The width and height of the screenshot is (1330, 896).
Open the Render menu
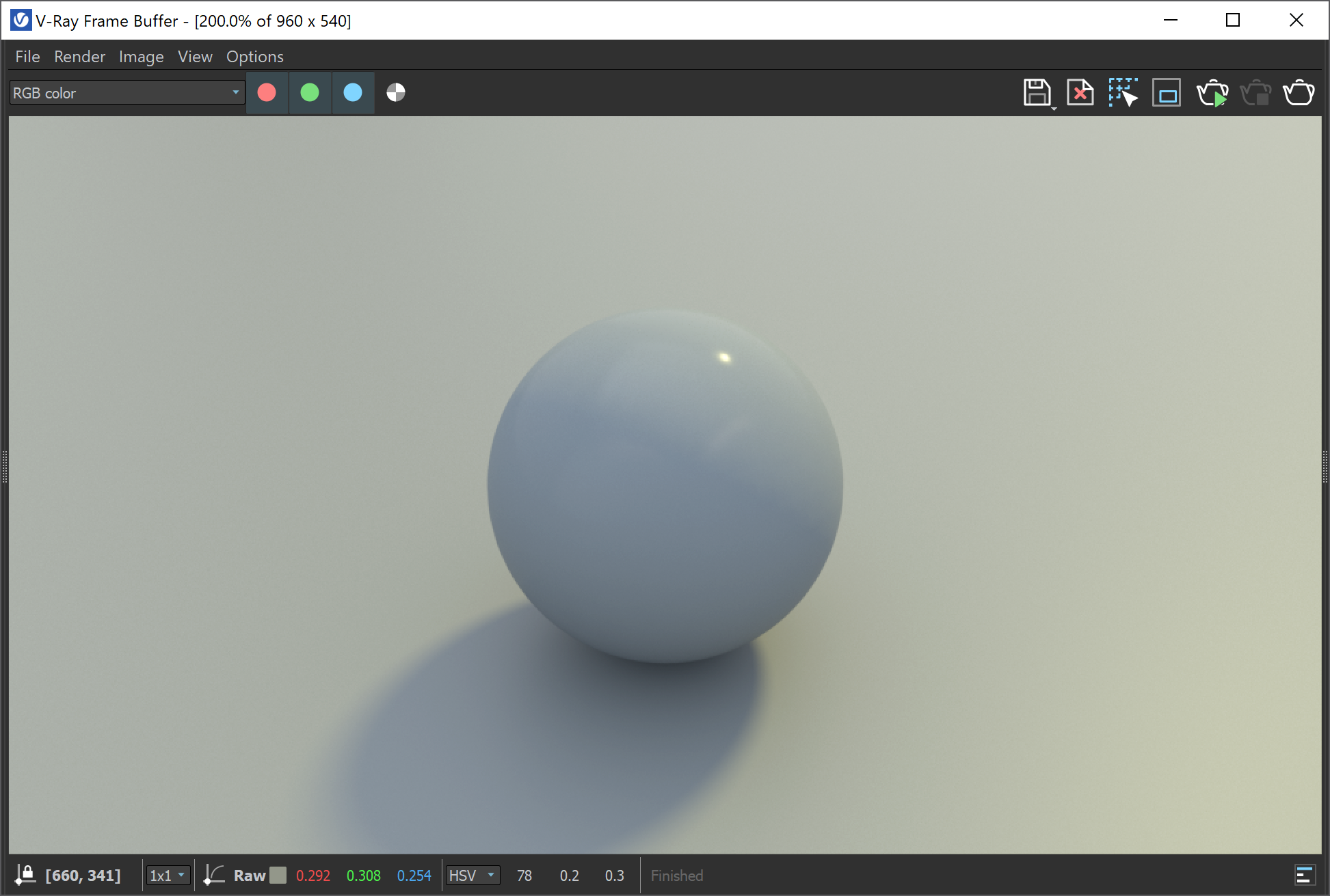79,57
